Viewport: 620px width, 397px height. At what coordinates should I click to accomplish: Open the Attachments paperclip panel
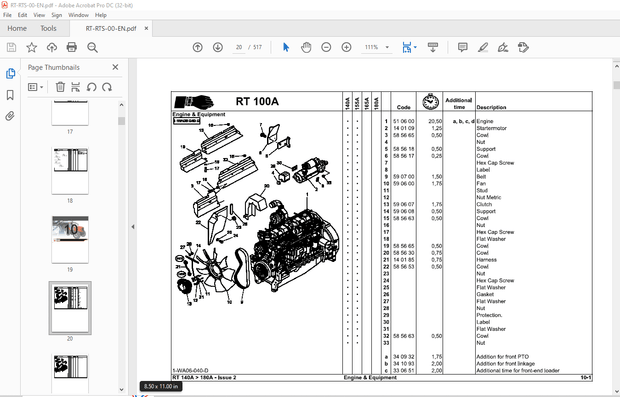tap(10, 116)
